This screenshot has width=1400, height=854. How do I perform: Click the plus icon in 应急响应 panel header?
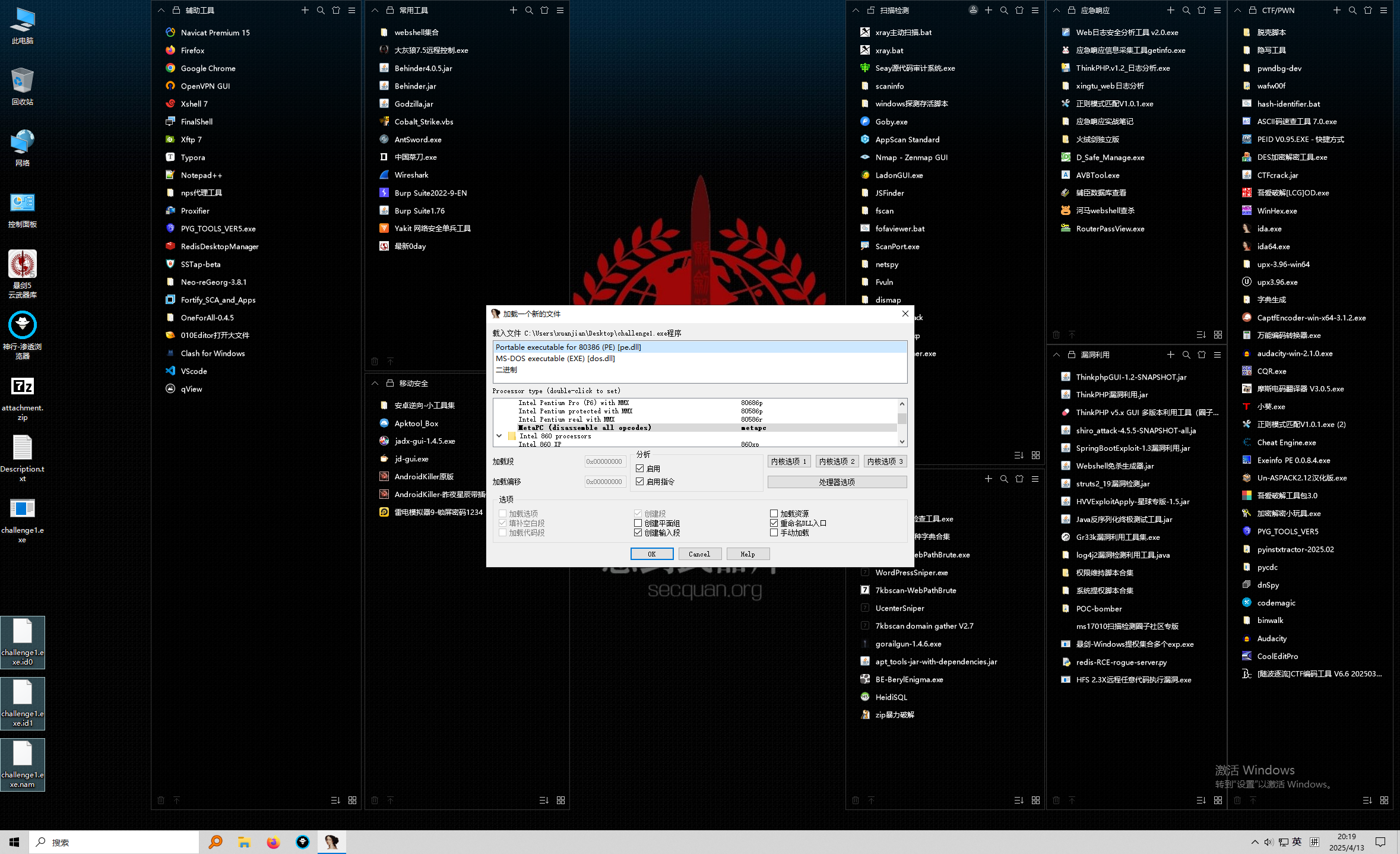(1170, 10)
